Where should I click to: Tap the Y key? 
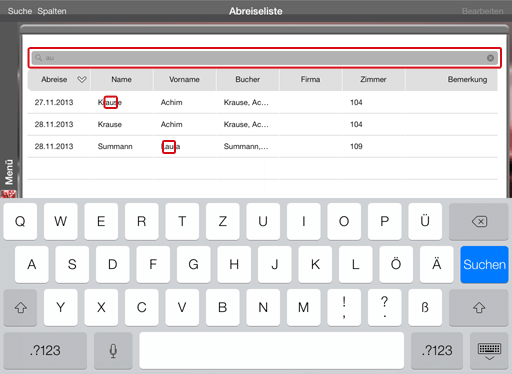click(61, 307)
